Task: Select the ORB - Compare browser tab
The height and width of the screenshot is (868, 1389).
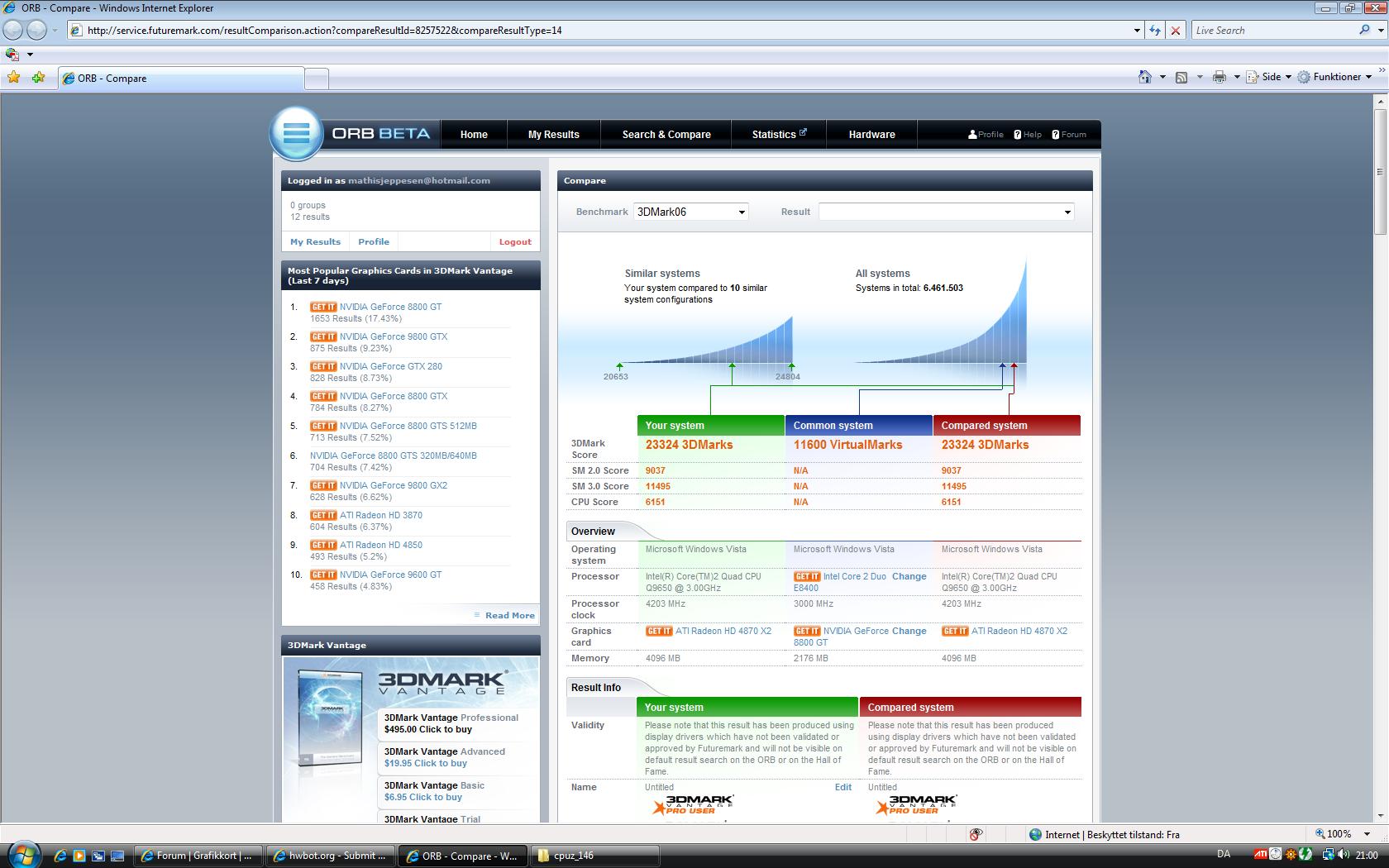Action: tap(180, 79)
